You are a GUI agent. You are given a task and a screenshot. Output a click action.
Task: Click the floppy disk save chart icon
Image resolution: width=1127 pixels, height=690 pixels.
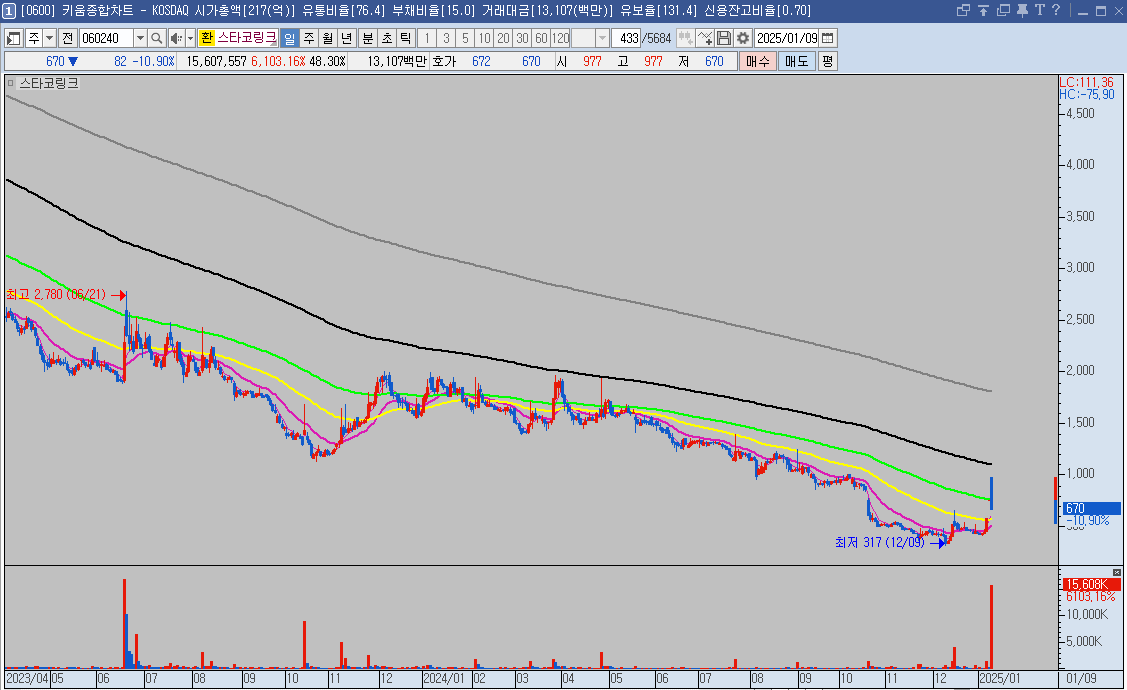tap(724, 38)
